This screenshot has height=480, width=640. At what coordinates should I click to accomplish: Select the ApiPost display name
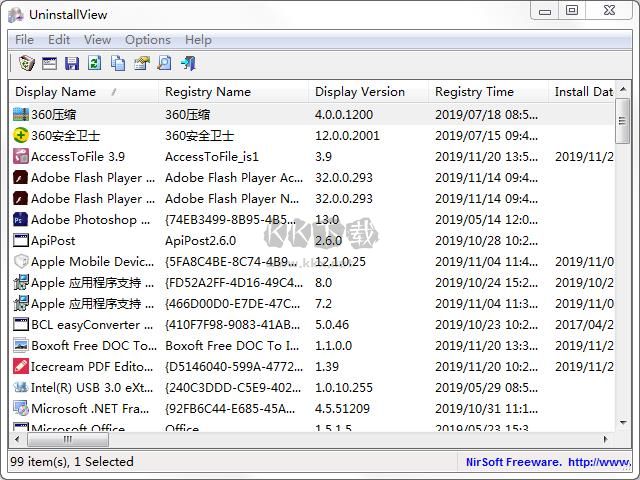53,240
